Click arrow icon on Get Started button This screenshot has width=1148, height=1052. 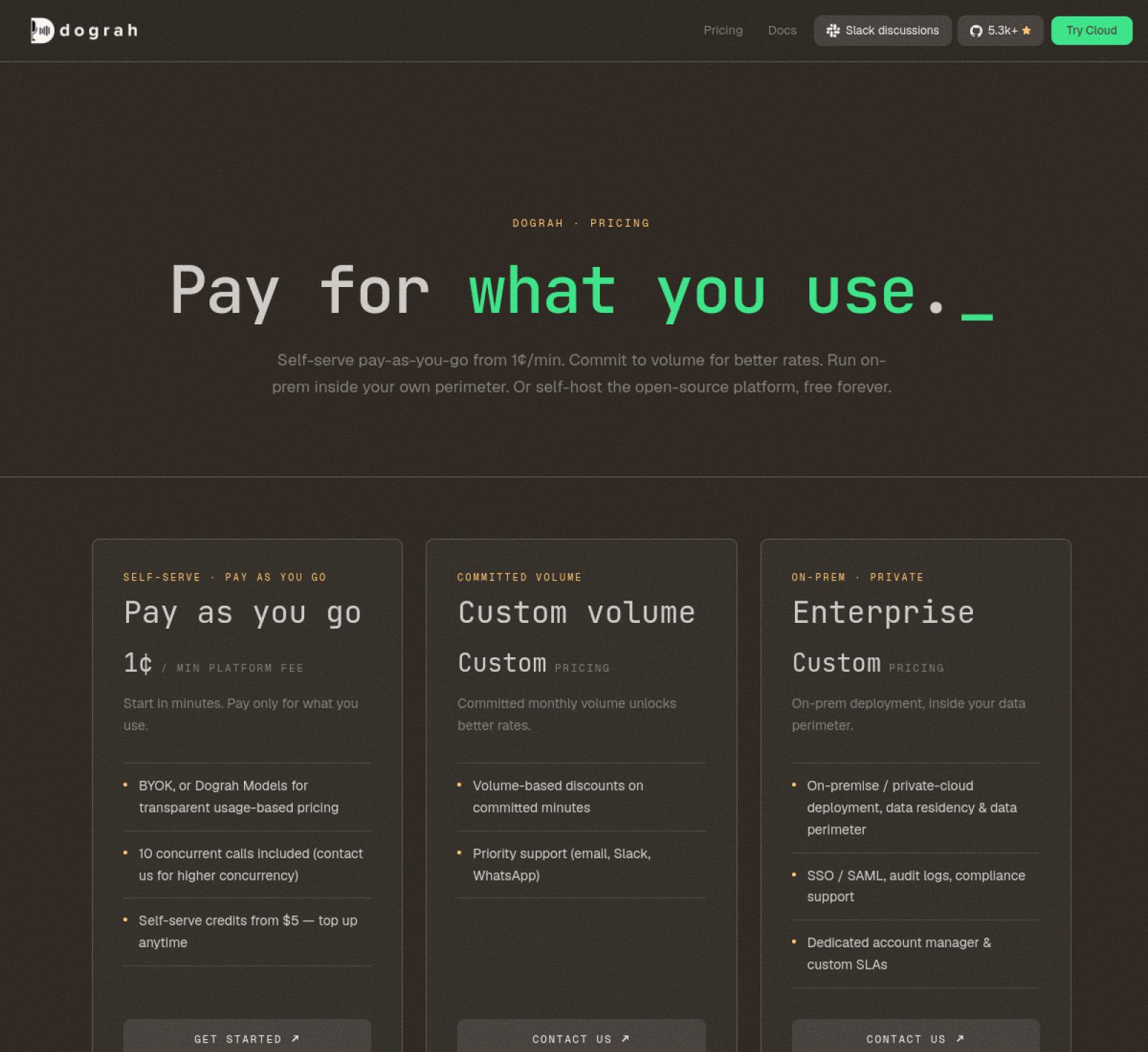tap(295, 1038)
